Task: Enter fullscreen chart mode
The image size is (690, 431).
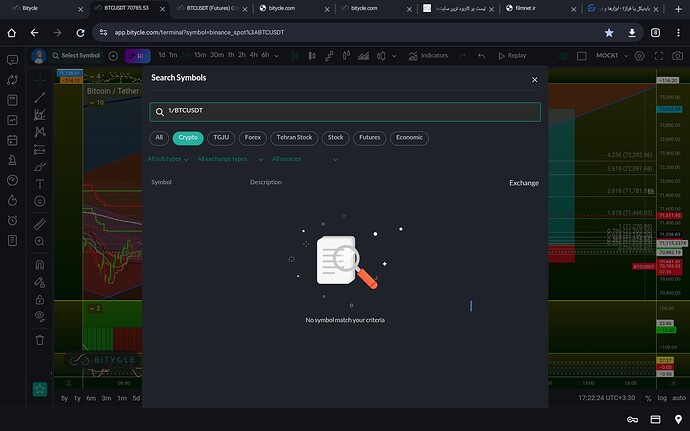Action: (x=659, y=56)
